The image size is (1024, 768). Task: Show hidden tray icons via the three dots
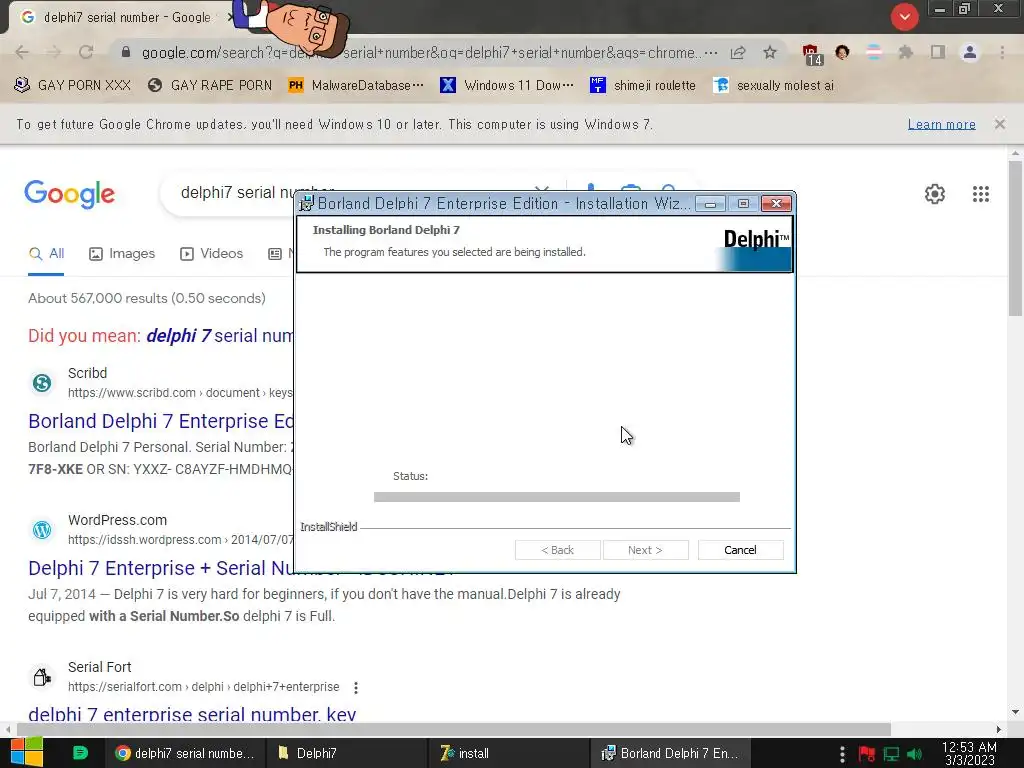click(x=842, y=753)
